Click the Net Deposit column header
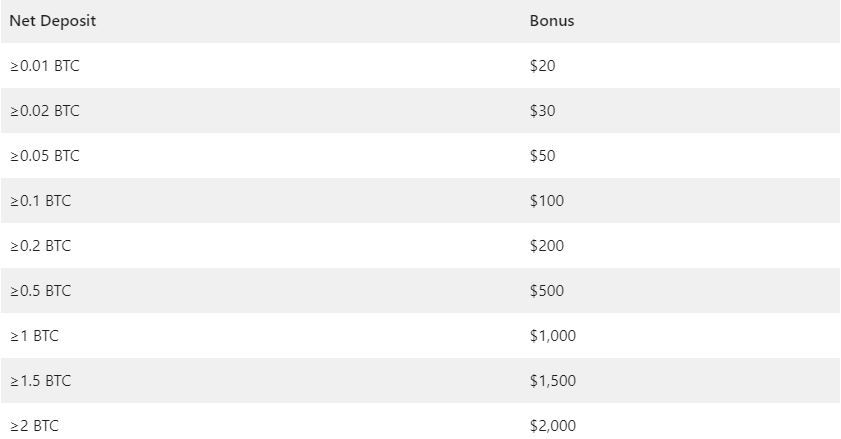Viewport: 841px width, 439px height. [x=53, y=21]
